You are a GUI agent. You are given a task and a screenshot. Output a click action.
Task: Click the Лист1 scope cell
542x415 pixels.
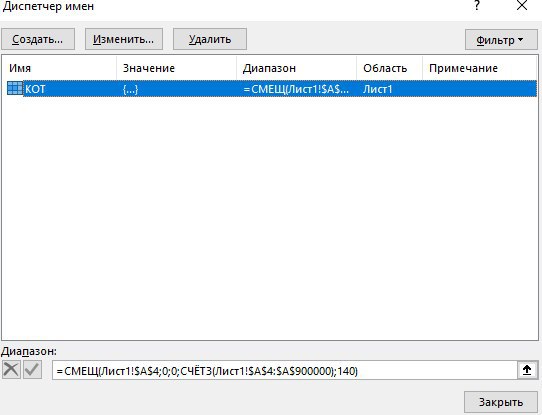[378, 89]
